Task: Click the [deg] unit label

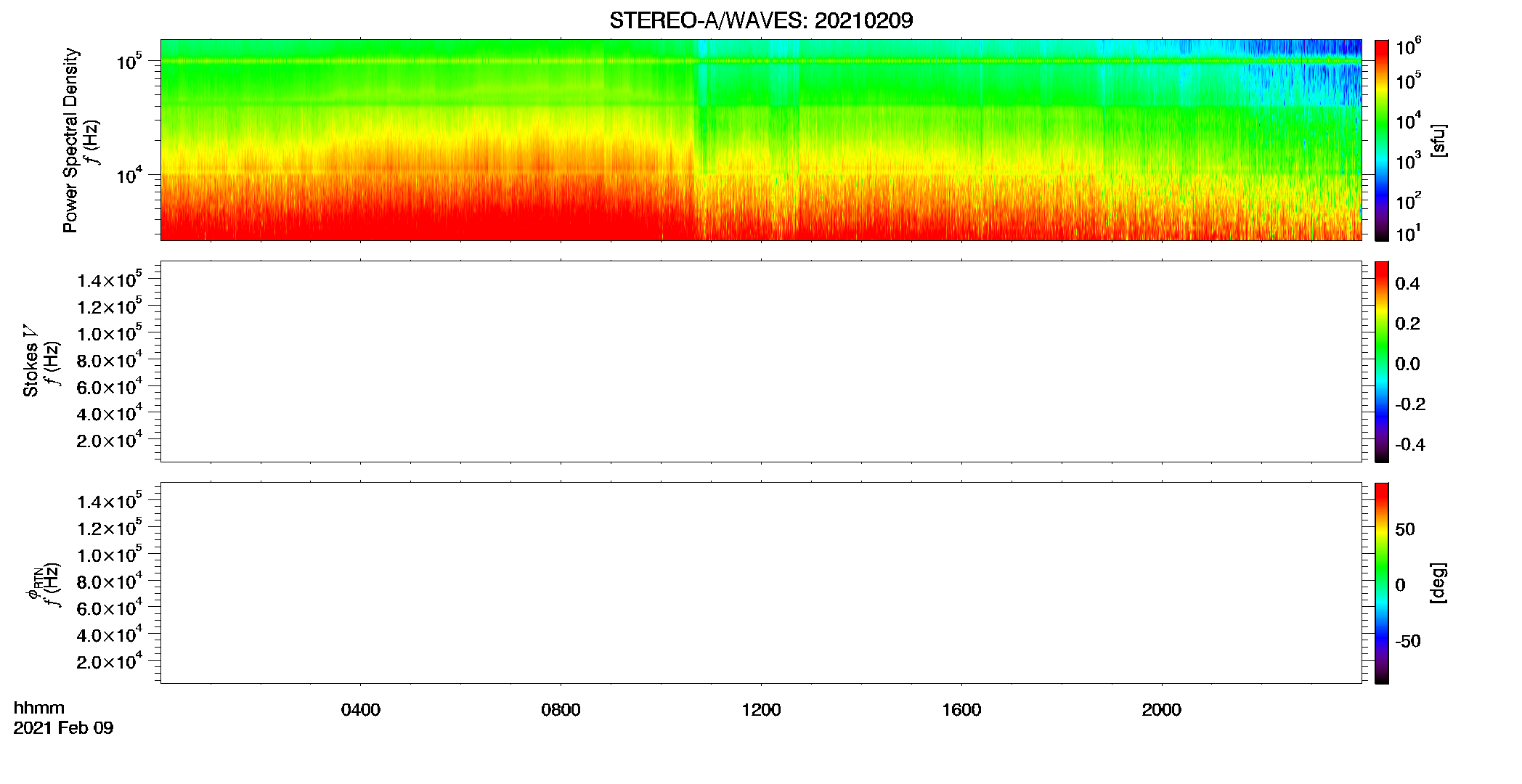Action: tap(1438, 583)
